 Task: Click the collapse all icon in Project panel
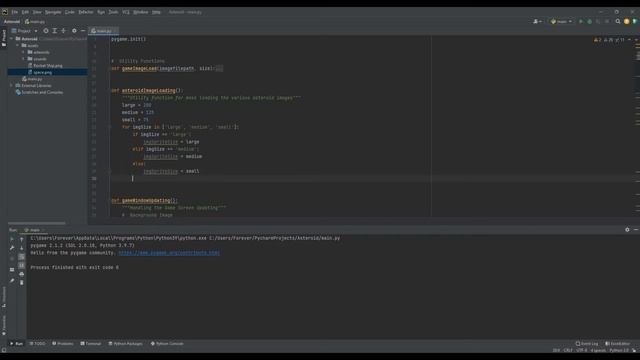click(x=64, y=31)
